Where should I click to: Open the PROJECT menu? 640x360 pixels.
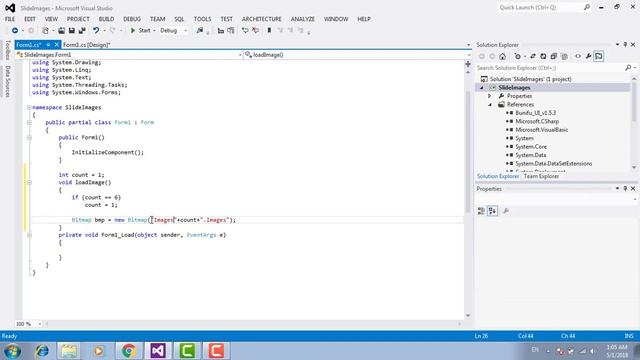pyautogui.click(x=78, y=19)
